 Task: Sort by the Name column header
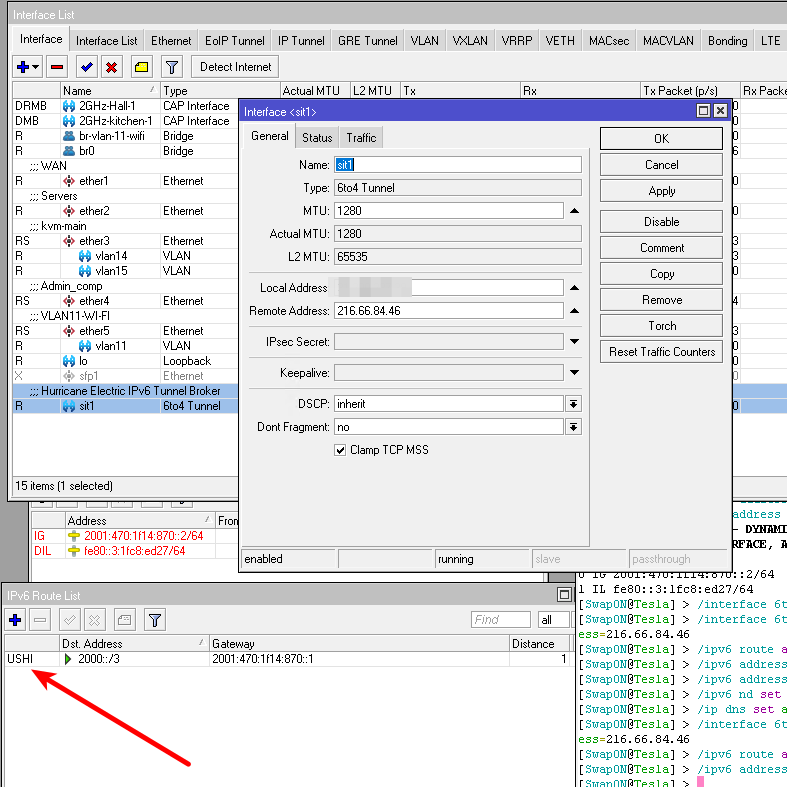(x=109, y=91)
